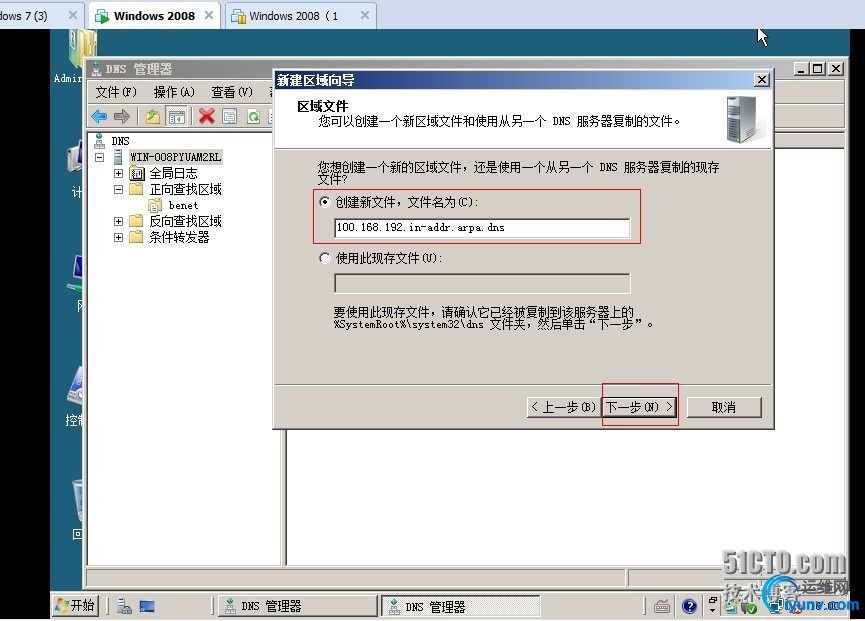Click the 开始 Start button

[75, 606]
